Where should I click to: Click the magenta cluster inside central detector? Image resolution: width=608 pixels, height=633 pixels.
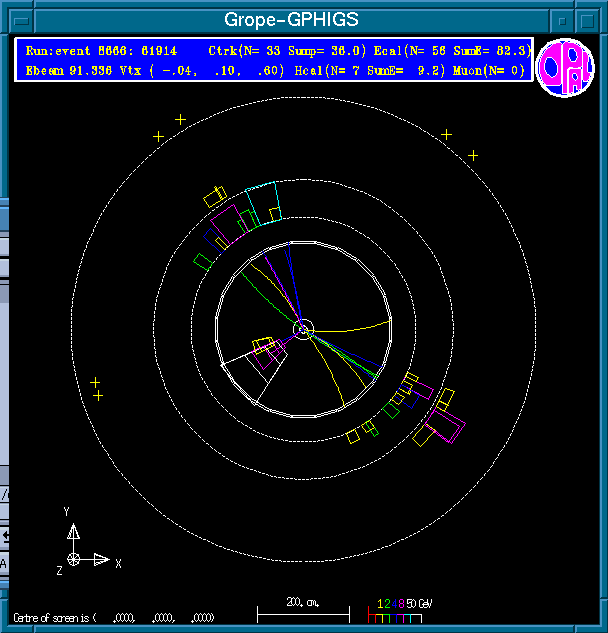point(267,353)
